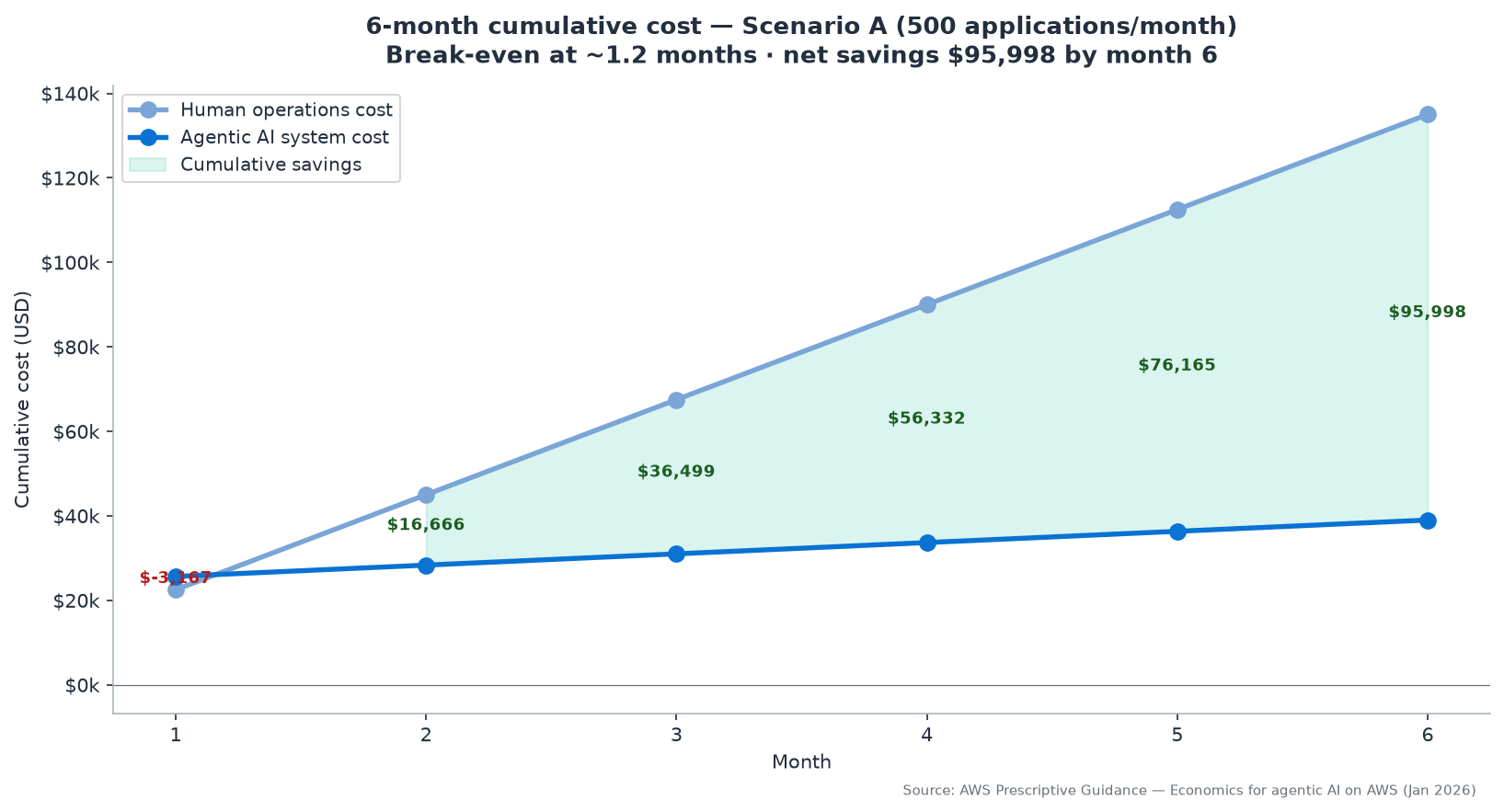
Task: Click the x-axis tick label 3
Action: (x=676, y=735)
